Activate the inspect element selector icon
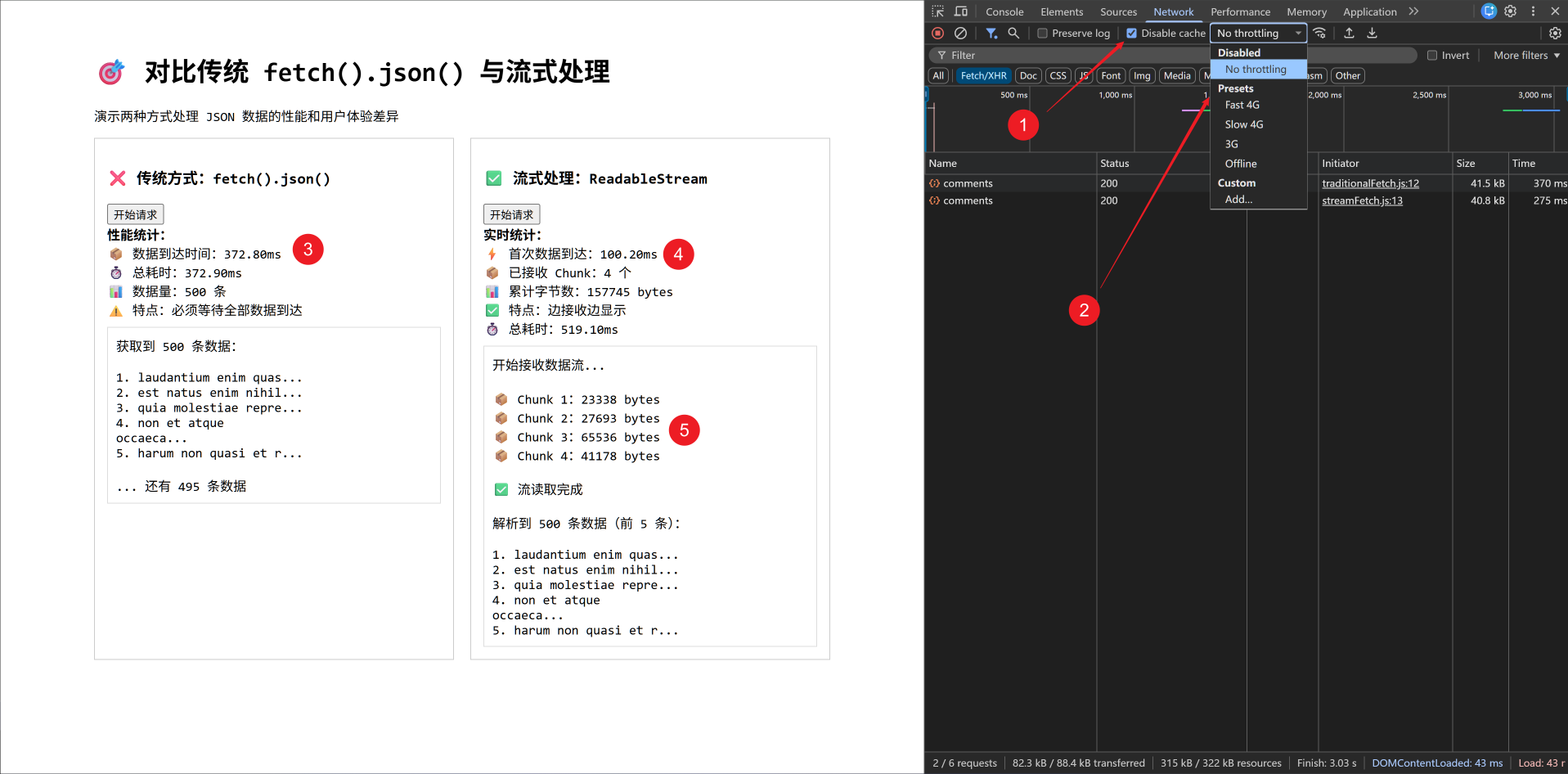The width and height of the screenshot is (1568, 774). tap(937, 11)
